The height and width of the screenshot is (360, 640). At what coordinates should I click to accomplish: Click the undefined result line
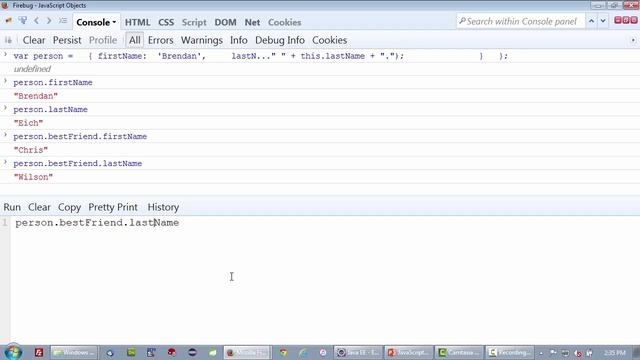click(32, 69)
